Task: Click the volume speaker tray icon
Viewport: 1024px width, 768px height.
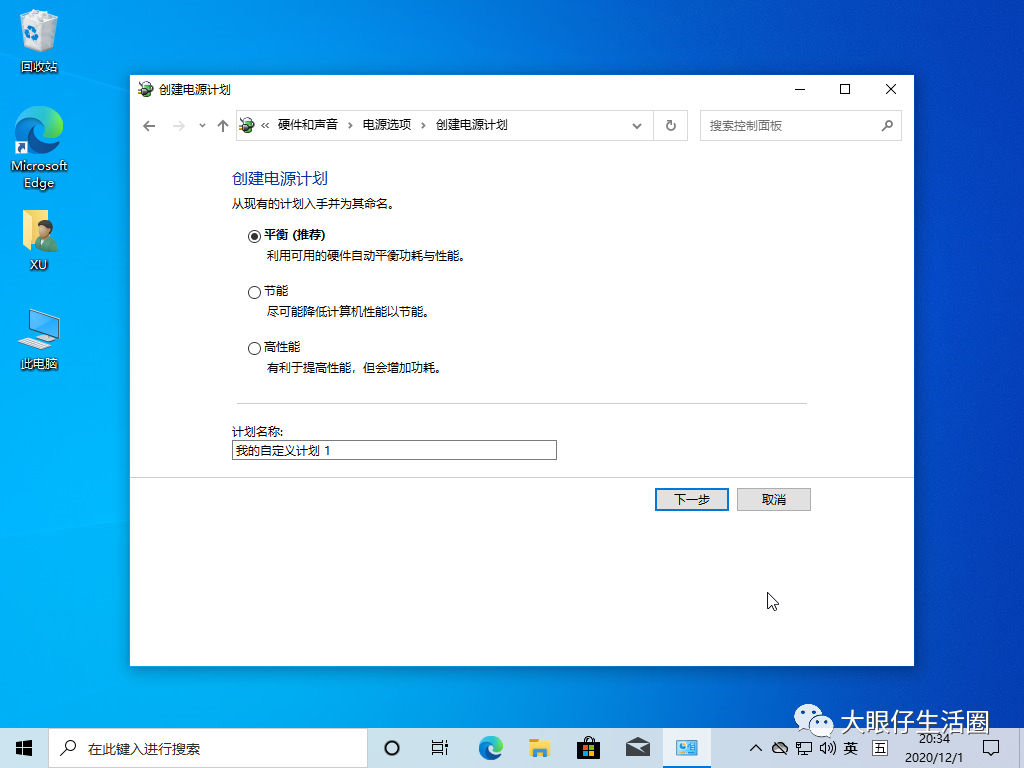Action: tap(827, 748)
